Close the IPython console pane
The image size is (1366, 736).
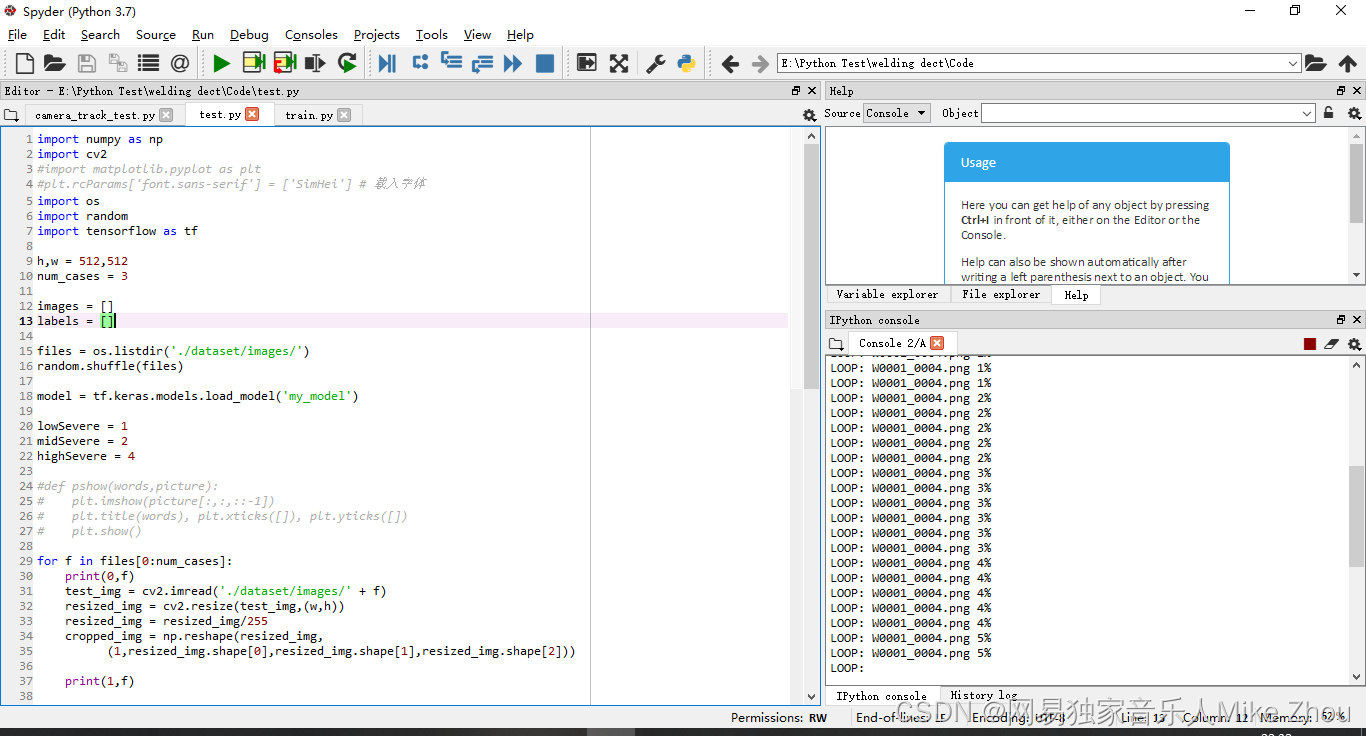[1356, 320]
